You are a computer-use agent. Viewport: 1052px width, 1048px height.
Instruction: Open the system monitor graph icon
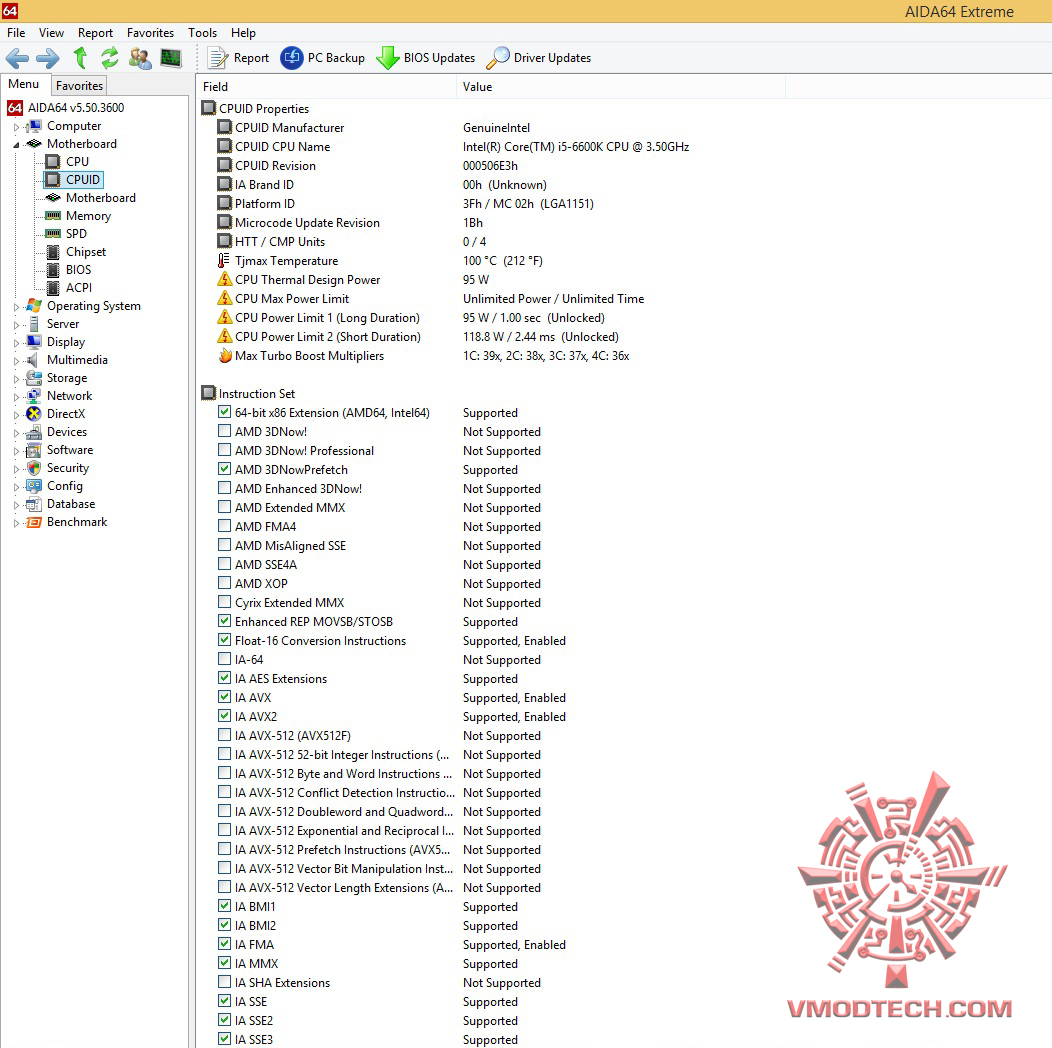[171, 58]
